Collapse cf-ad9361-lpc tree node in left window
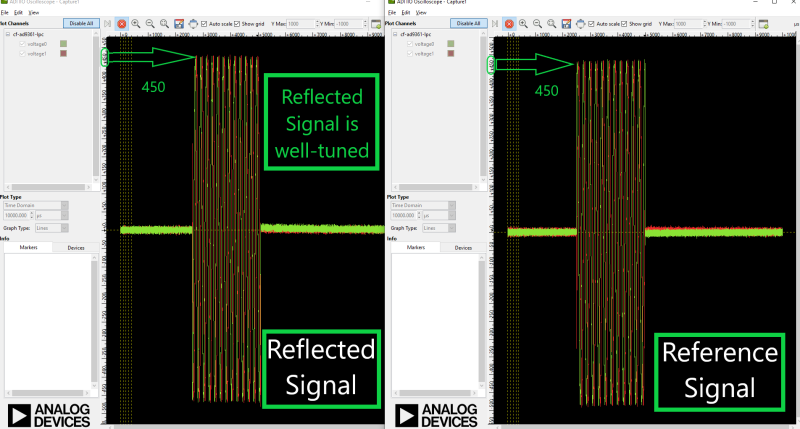The height and width of the screenshot is (429, 800). 7,34
